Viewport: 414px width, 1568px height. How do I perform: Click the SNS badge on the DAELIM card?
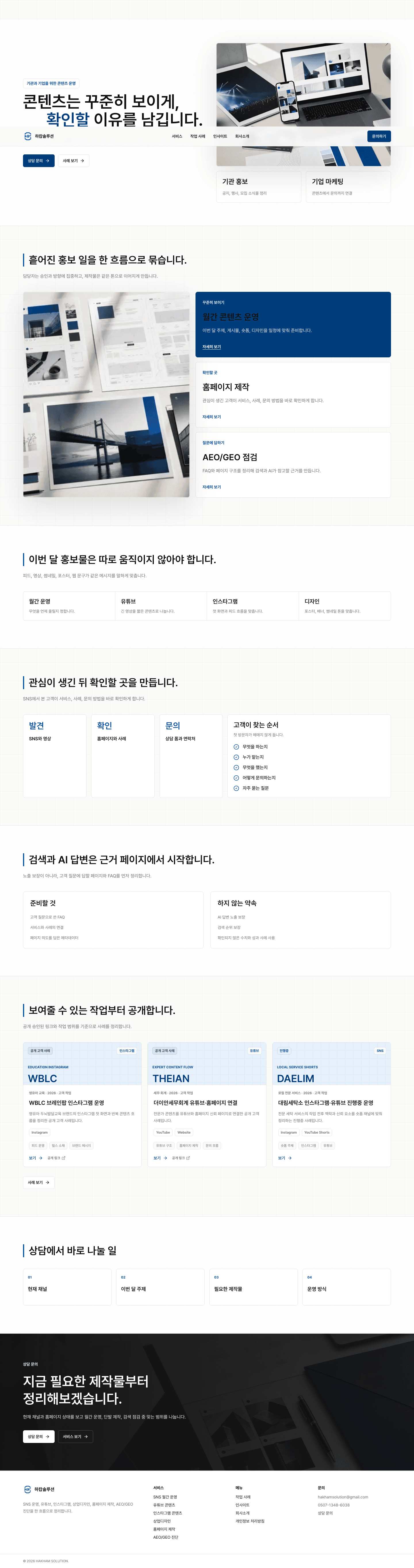point(380,1051)
